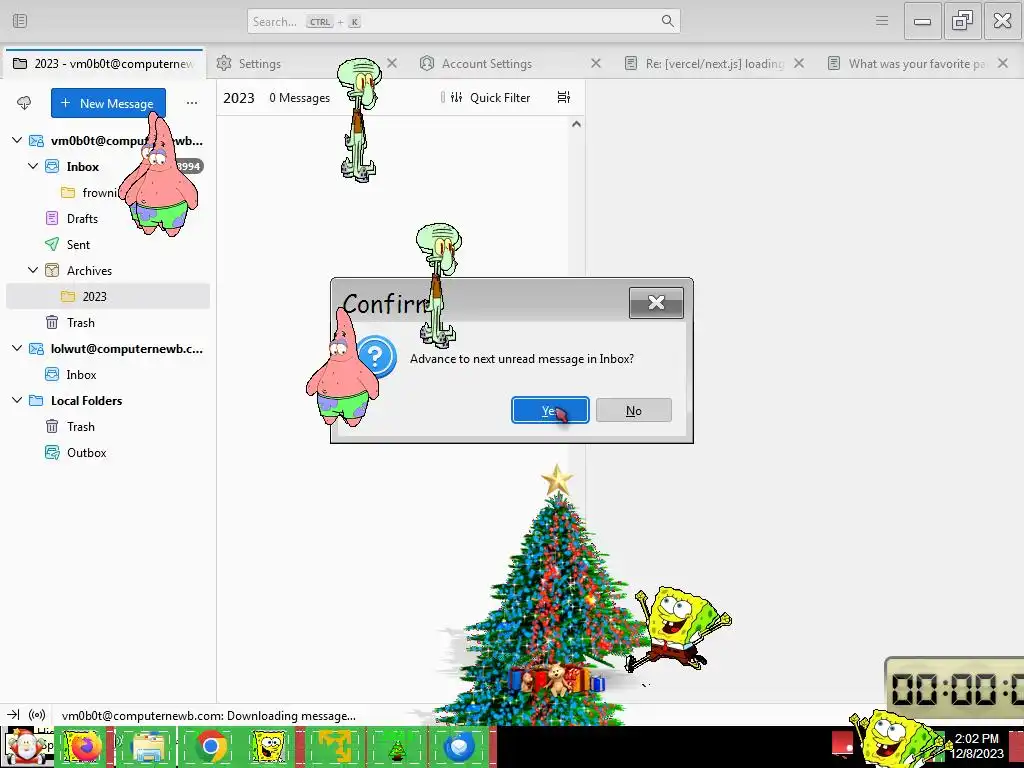The image size is (1024, 768).
Task: Click the Thunderbird taskbar icon
Action: pos(459,746)
